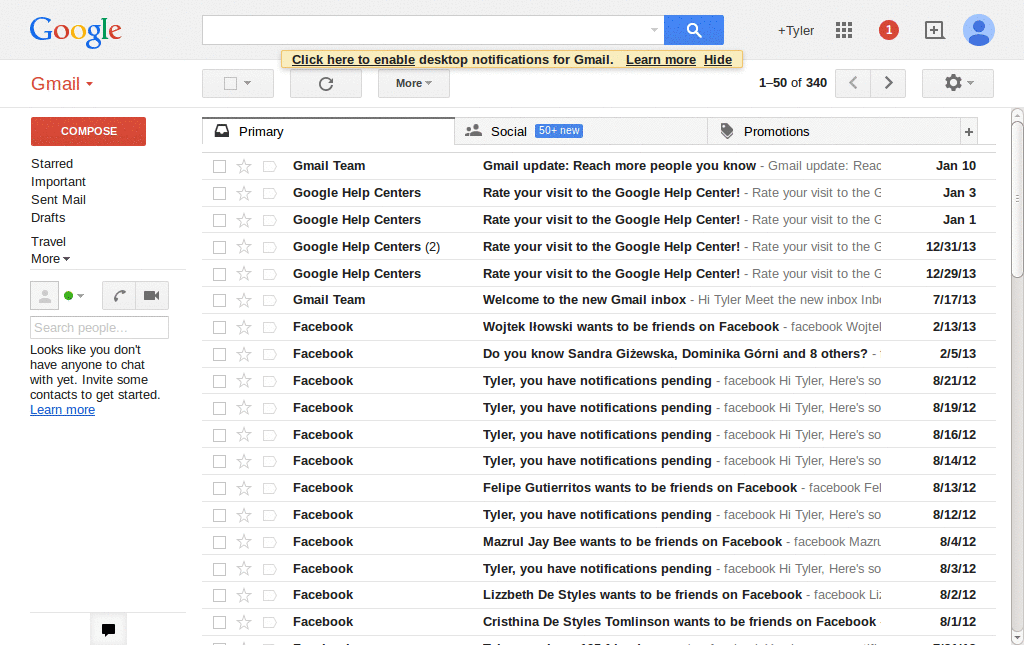Go to the newer messages arrow
The width and height of the screenshot is (1024, 645).
[853, 83]
